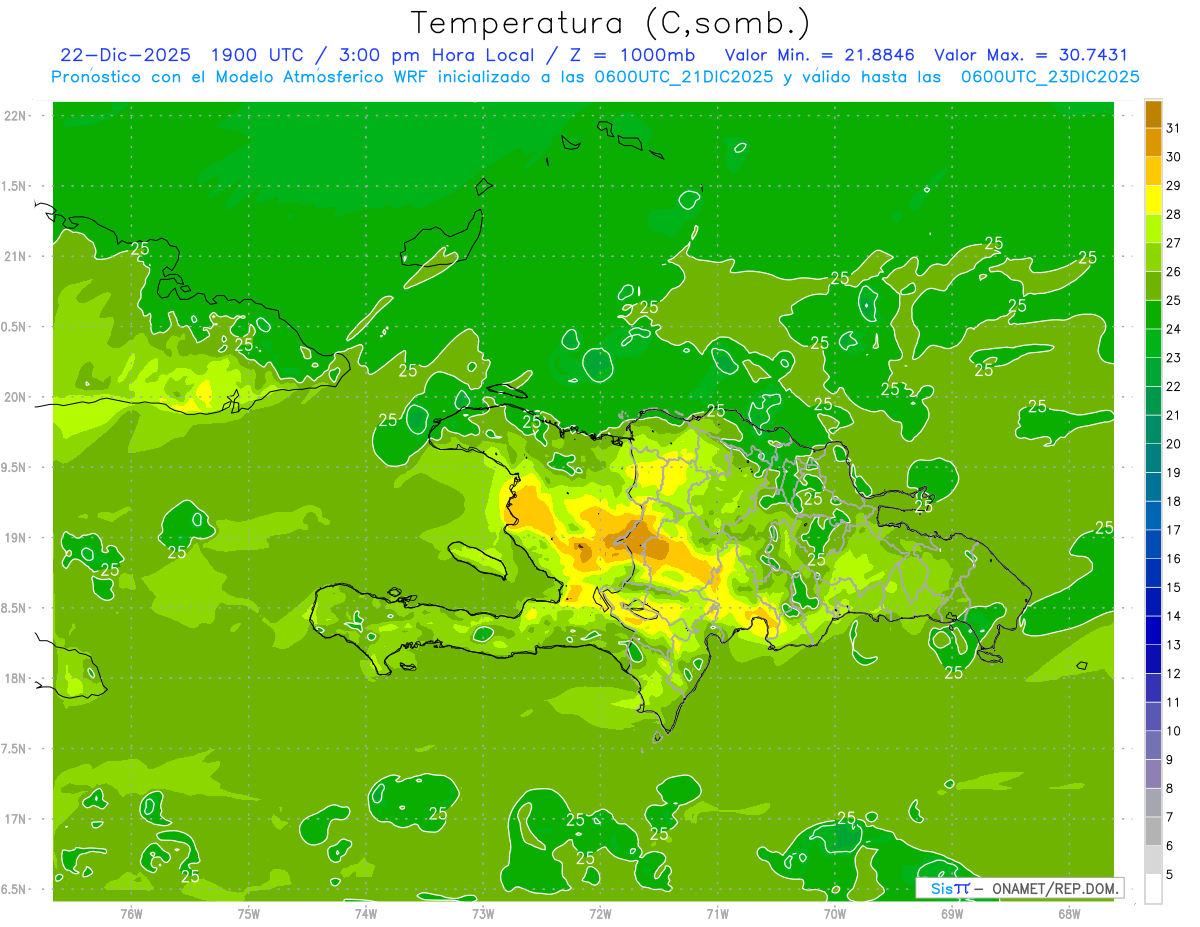Click the legend value "5"
Viewport: 1200px width, 927px height.
[1170, 875]
